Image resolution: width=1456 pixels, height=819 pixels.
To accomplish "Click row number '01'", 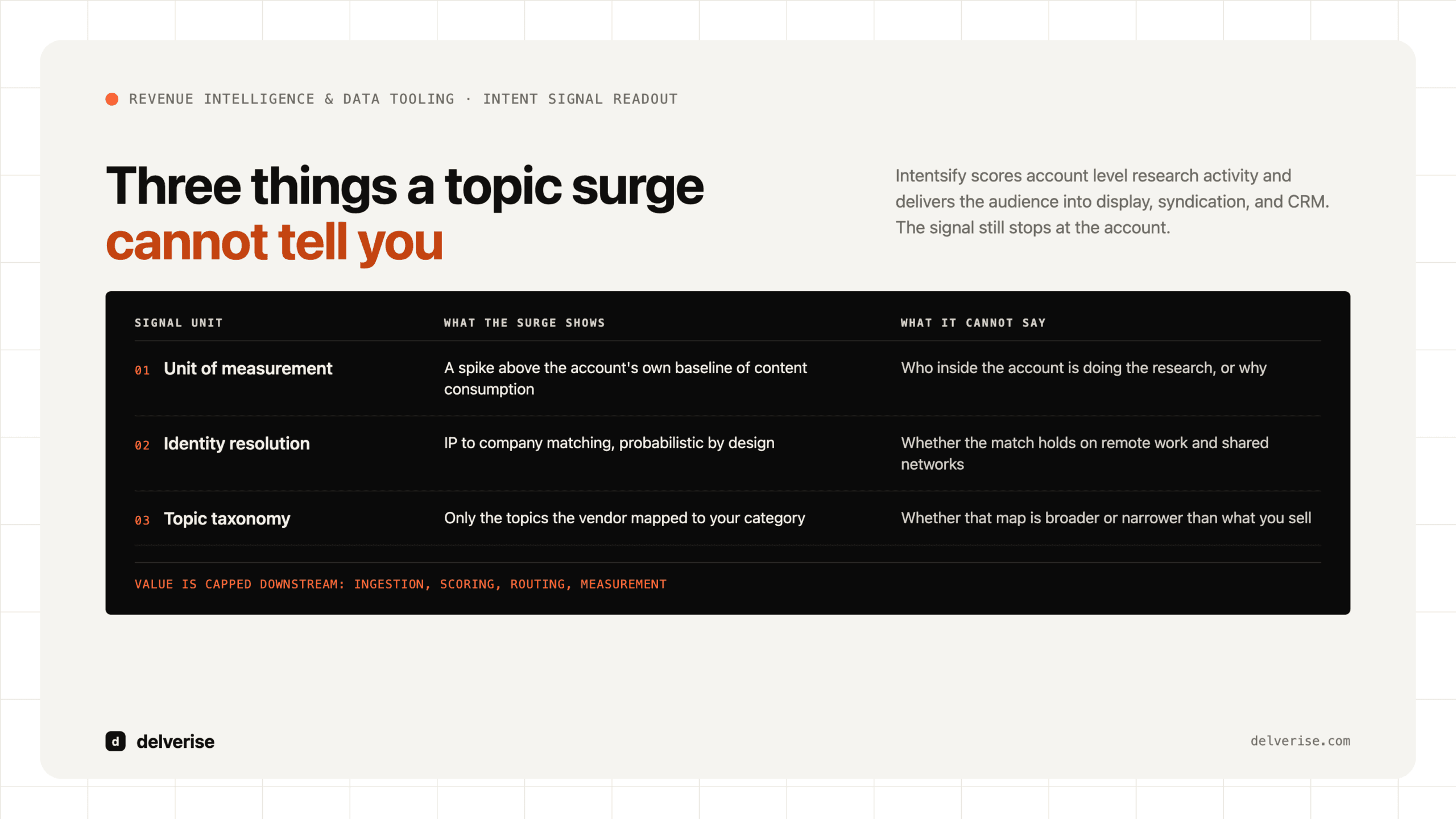I will coord(142,370).
